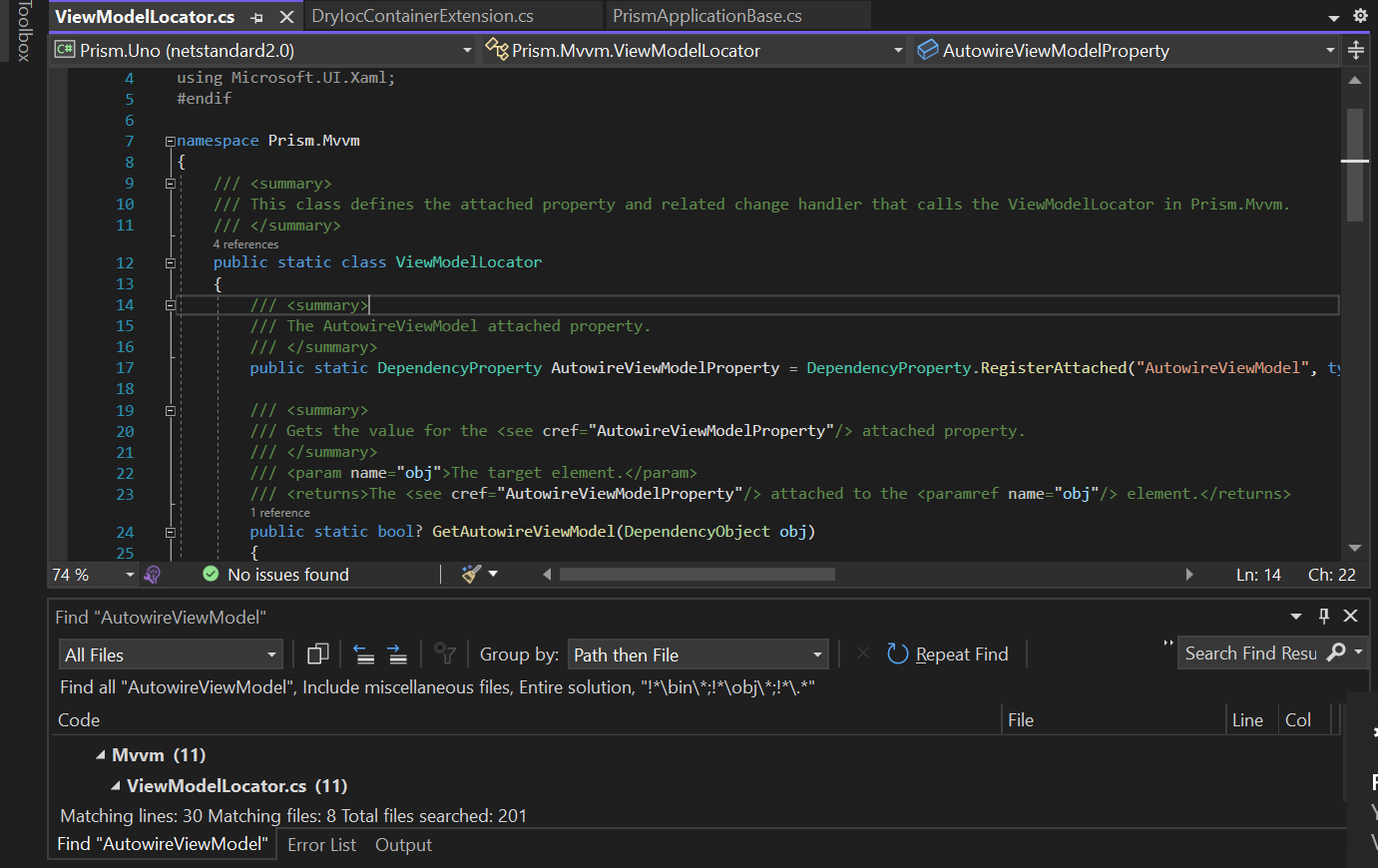
Task: Click the IntelliCode icon in the status bar
Action: [152, 574]
